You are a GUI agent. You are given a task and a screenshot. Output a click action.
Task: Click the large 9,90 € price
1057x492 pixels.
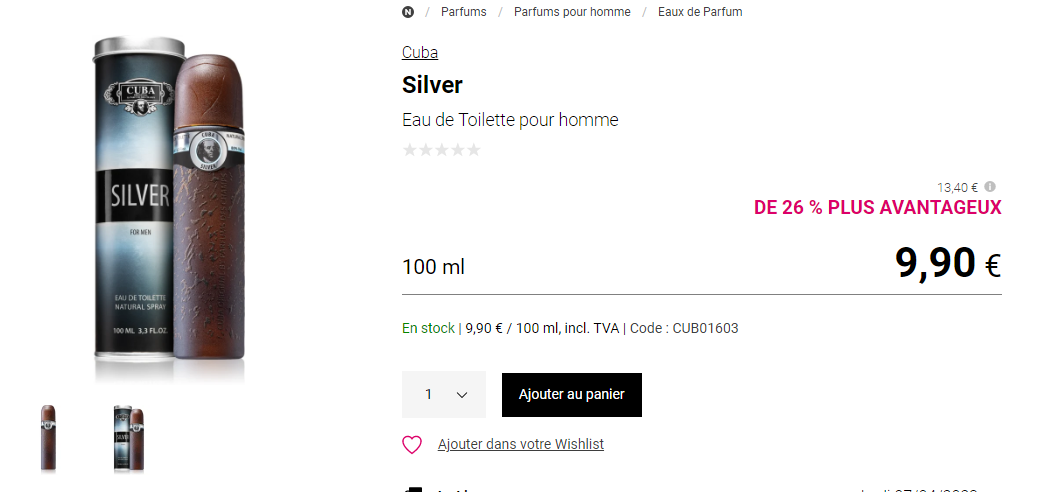point(946,263)
